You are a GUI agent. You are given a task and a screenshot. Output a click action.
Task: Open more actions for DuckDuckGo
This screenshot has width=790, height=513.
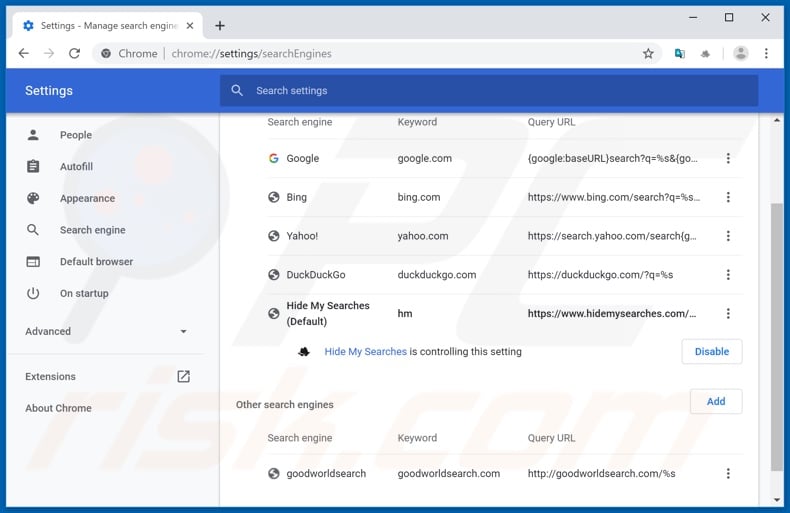[728, 275]
